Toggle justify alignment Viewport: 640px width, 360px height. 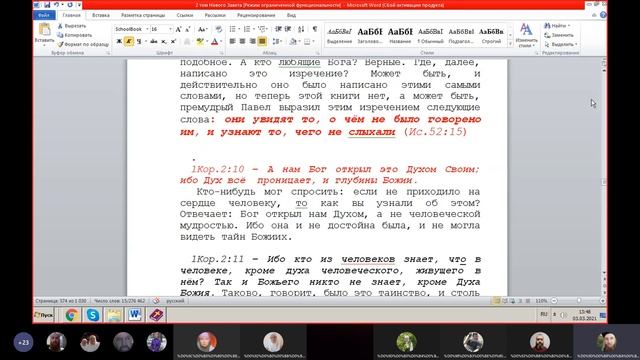[262, 41]
